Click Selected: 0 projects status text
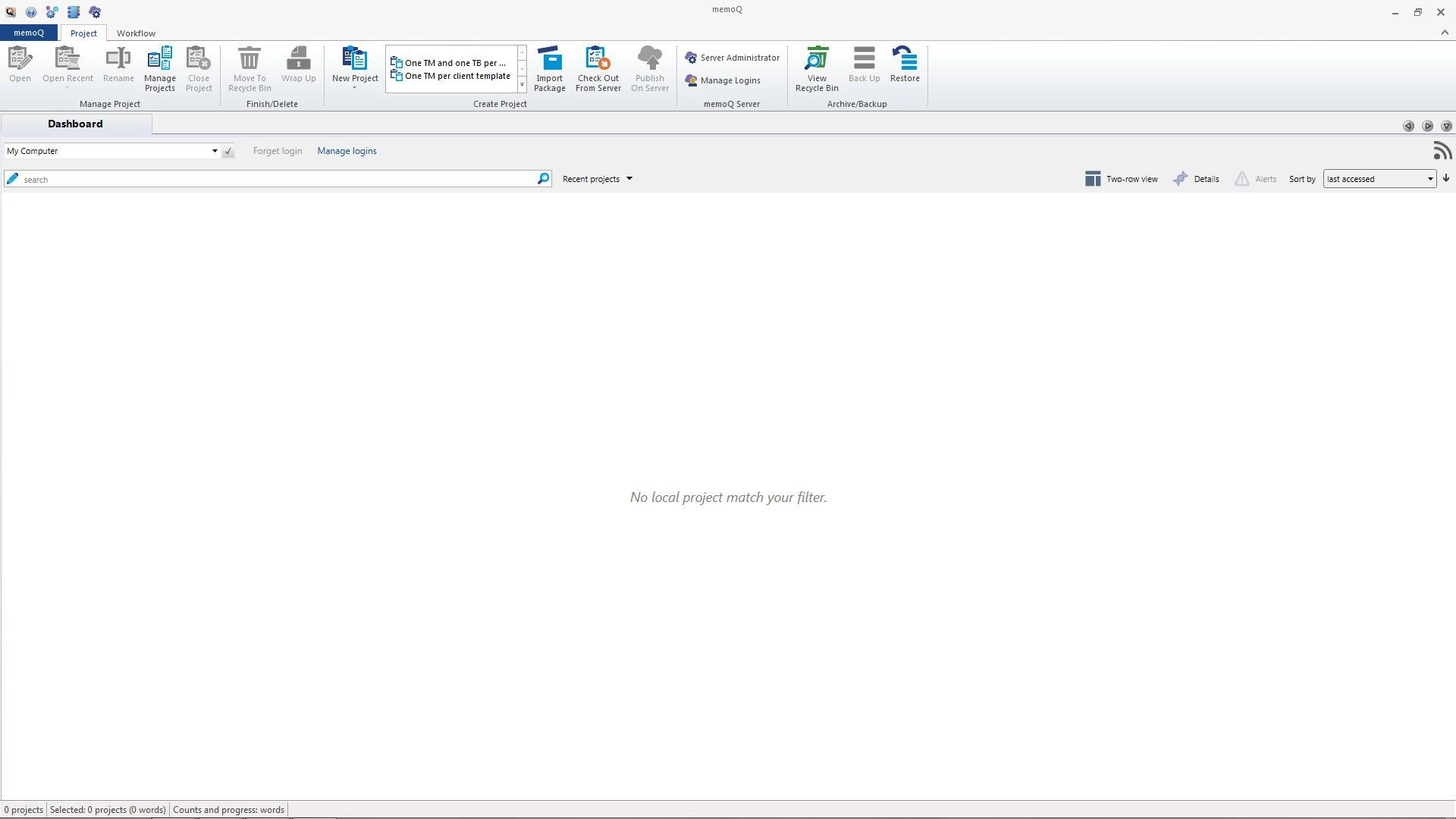 click(x=108, y=810)
